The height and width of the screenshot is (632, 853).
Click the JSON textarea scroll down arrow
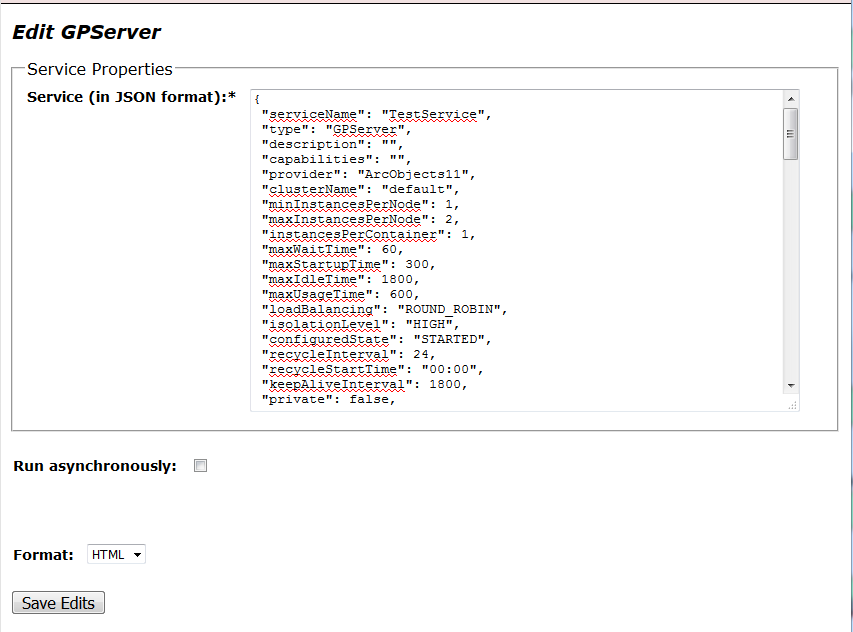coord(791,385)
